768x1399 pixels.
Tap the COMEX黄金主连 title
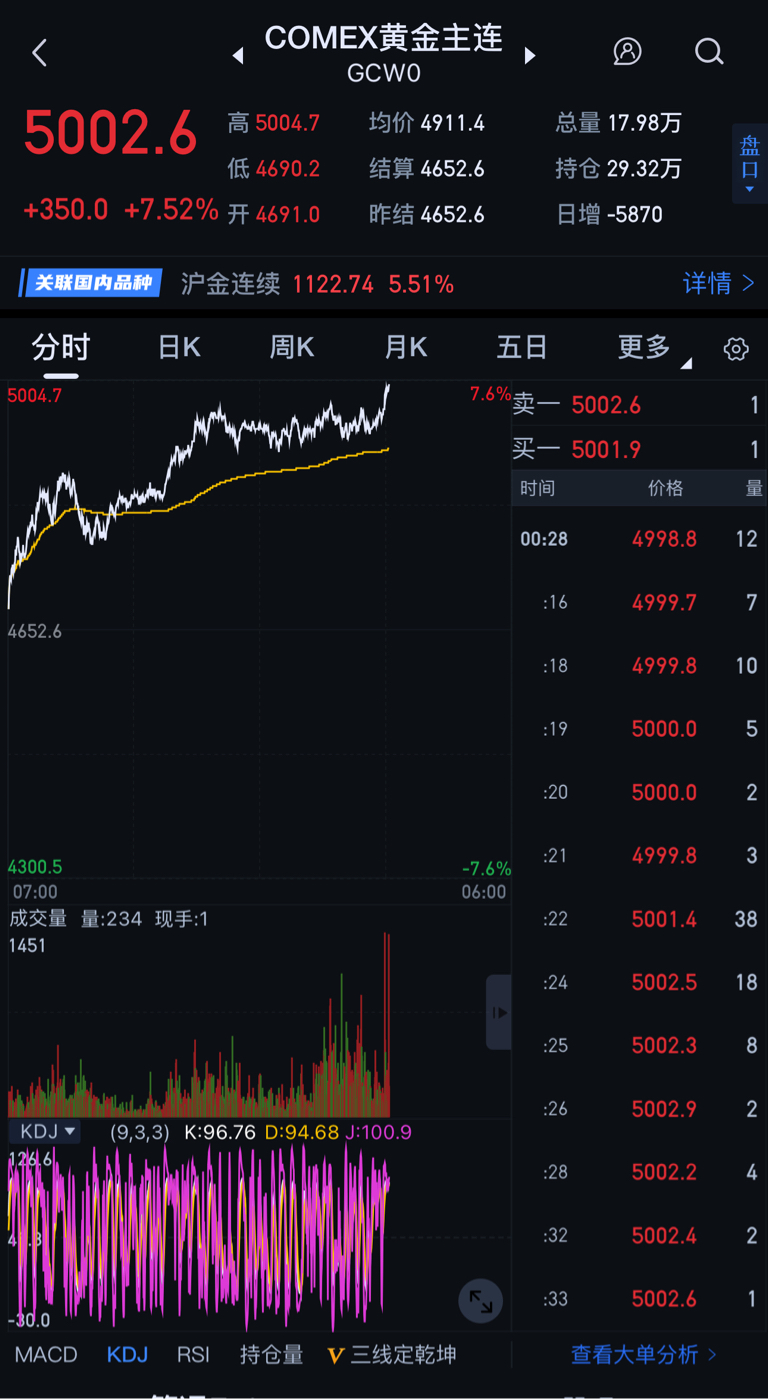coord(384,39)
